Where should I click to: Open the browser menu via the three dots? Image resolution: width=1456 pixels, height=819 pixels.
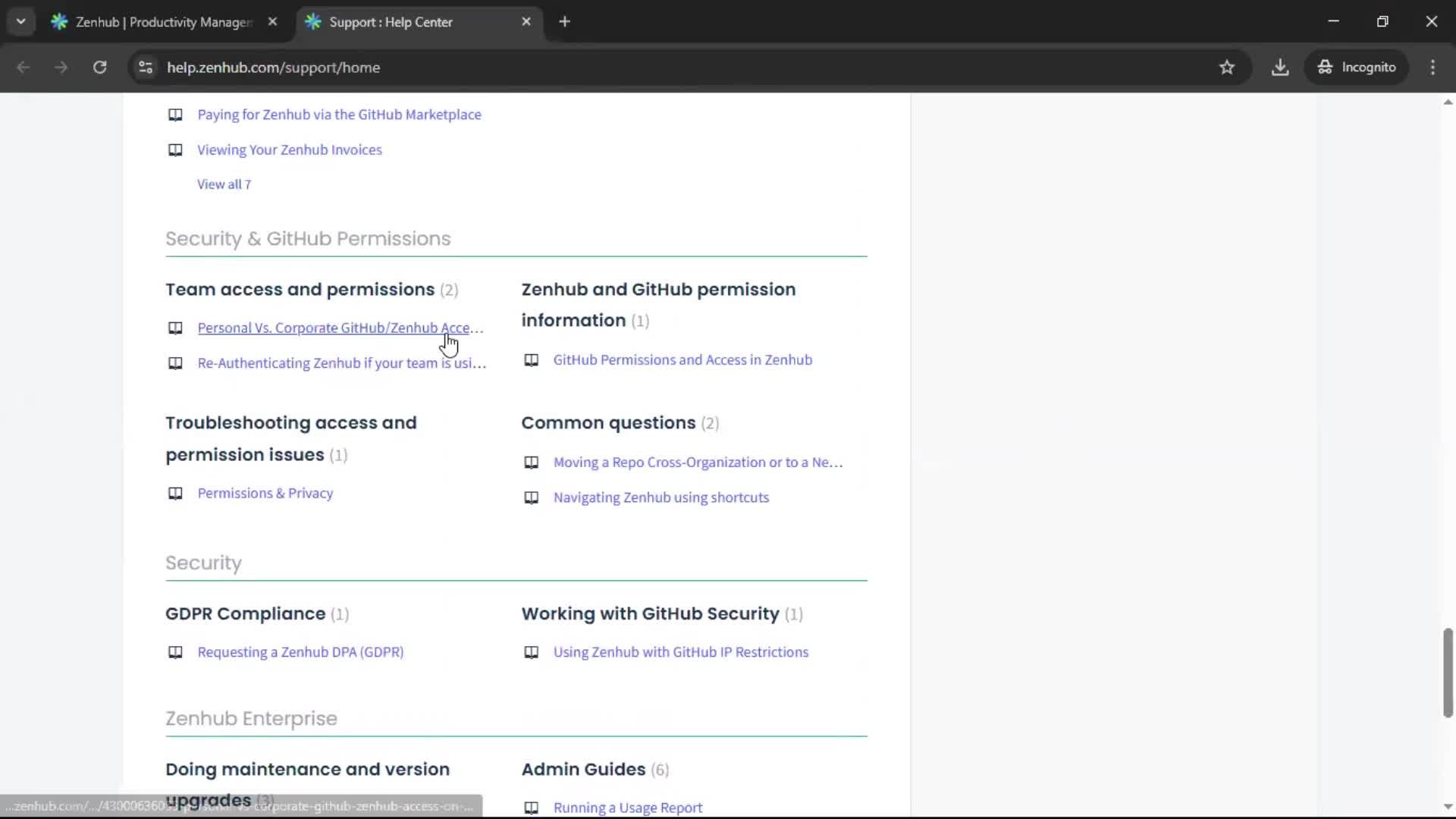tap(1432, 67)
